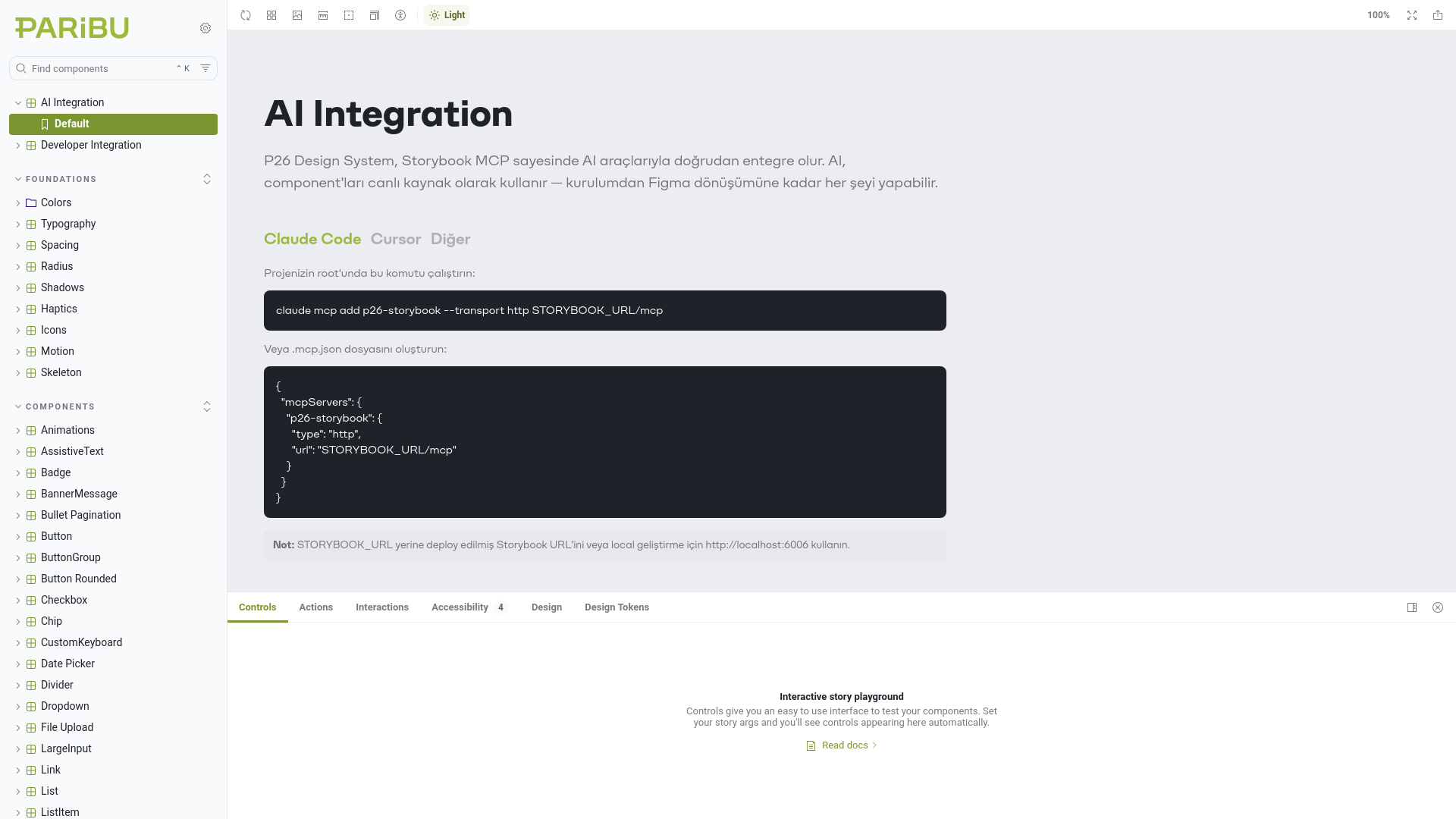Viewport: 1456px width, 819px height.
Task: Click the remount component reload icon
Action: tap(246, 15)
